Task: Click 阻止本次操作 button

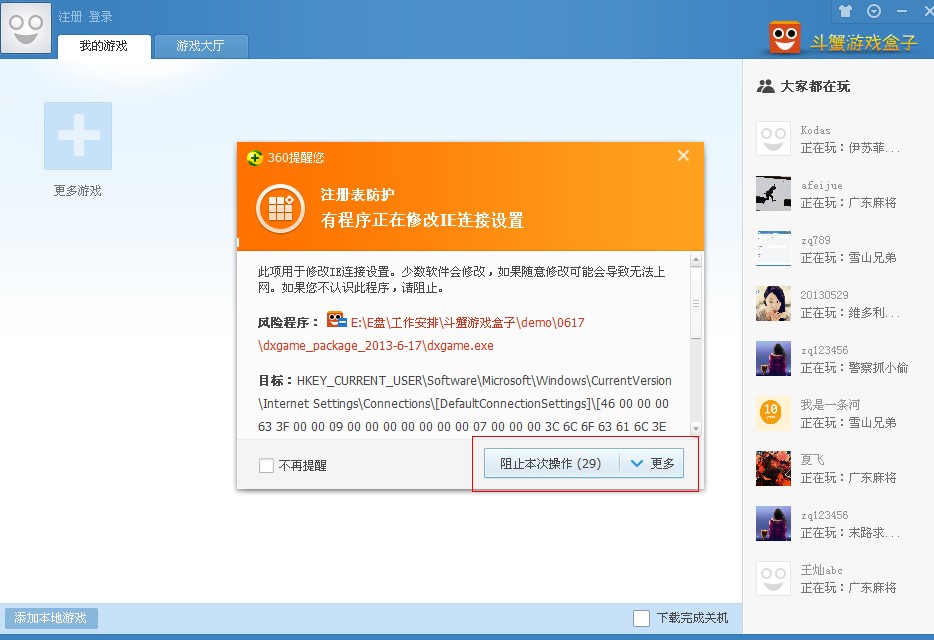Action: (x=552, y=464)
